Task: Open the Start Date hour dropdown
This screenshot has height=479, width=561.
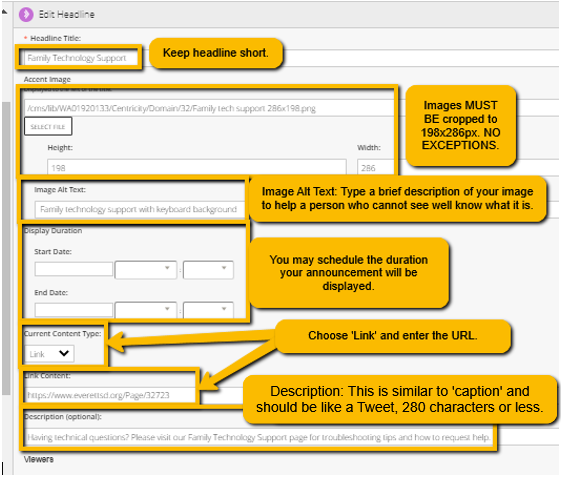Action: [146, 270]
